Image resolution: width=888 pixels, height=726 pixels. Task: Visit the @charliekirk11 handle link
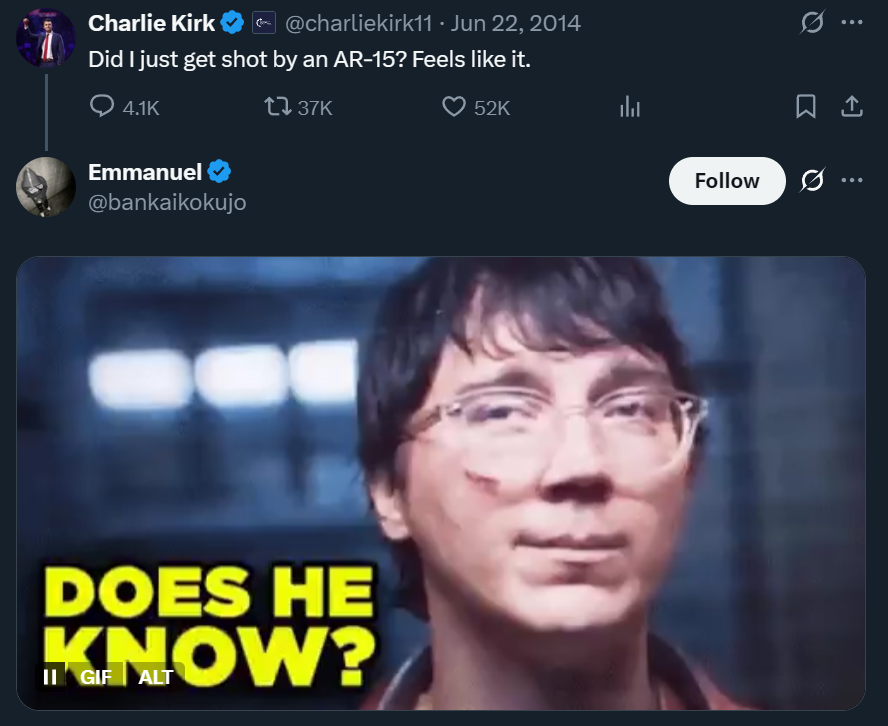pyautogui.click(x=358, y=23)
